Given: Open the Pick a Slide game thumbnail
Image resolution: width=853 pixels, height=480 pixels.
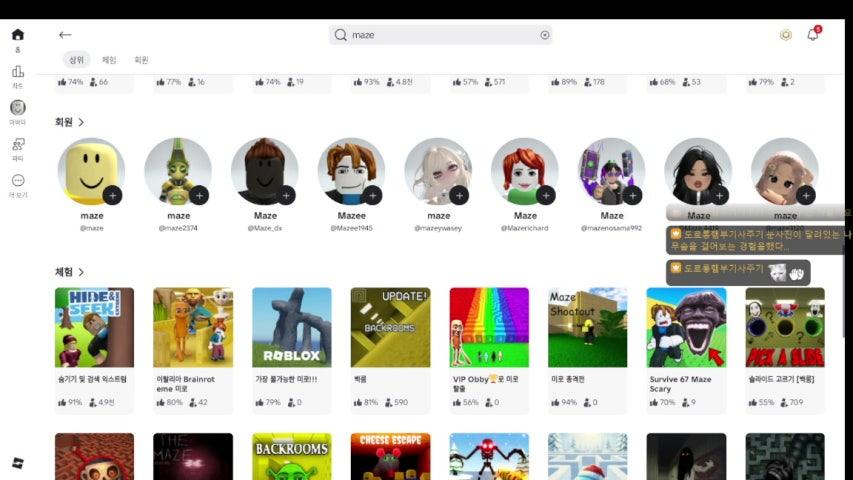Looking at the screenshot, I should click(785, 327).
